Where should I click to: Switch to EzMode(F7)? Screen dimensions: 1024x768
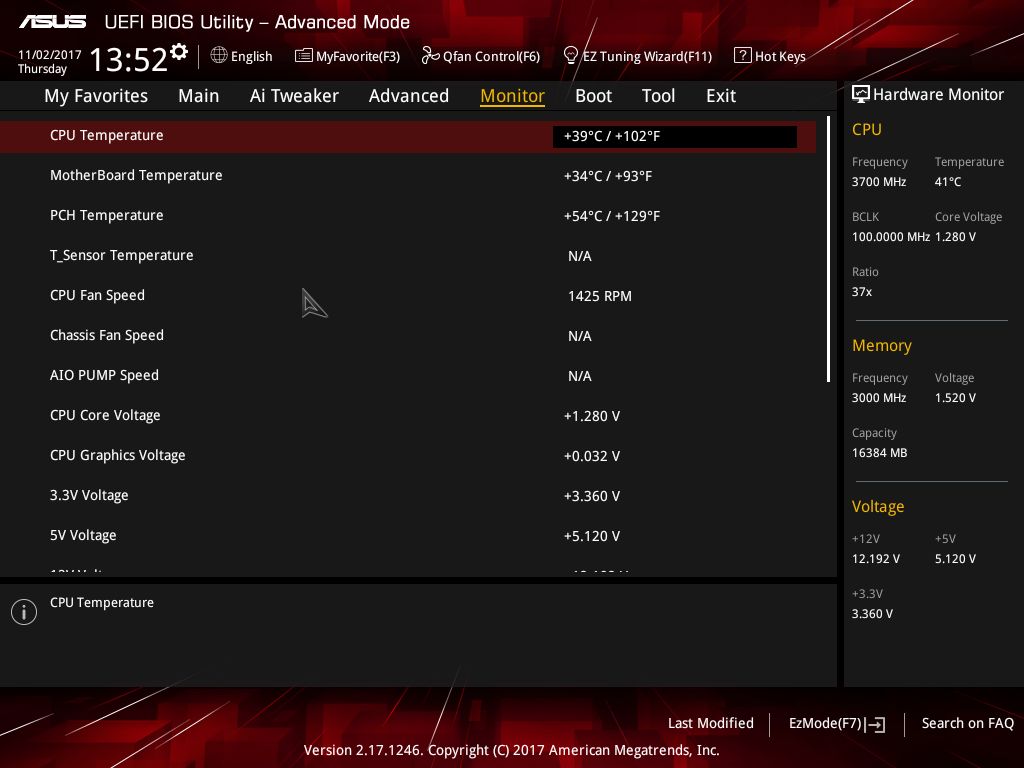(x=825, y=724)
